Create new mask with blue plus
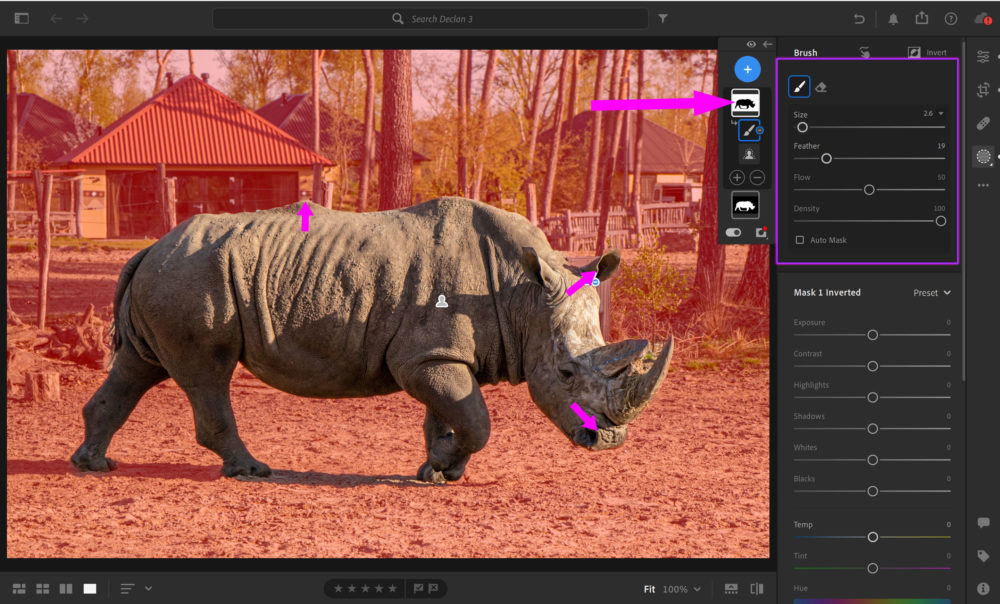Image resolution: width=1000 pixels, height=604 pixels. (747, 69)
